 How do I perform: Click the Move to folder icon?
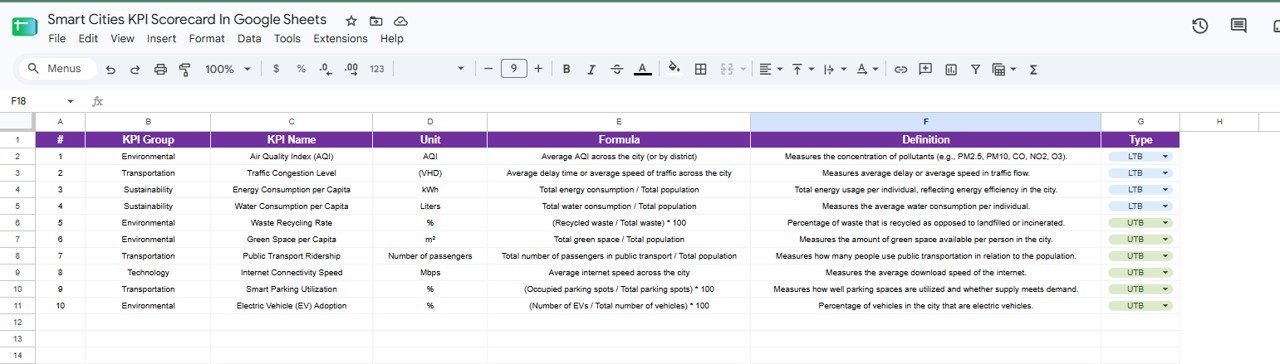click(x=376, y=21)
